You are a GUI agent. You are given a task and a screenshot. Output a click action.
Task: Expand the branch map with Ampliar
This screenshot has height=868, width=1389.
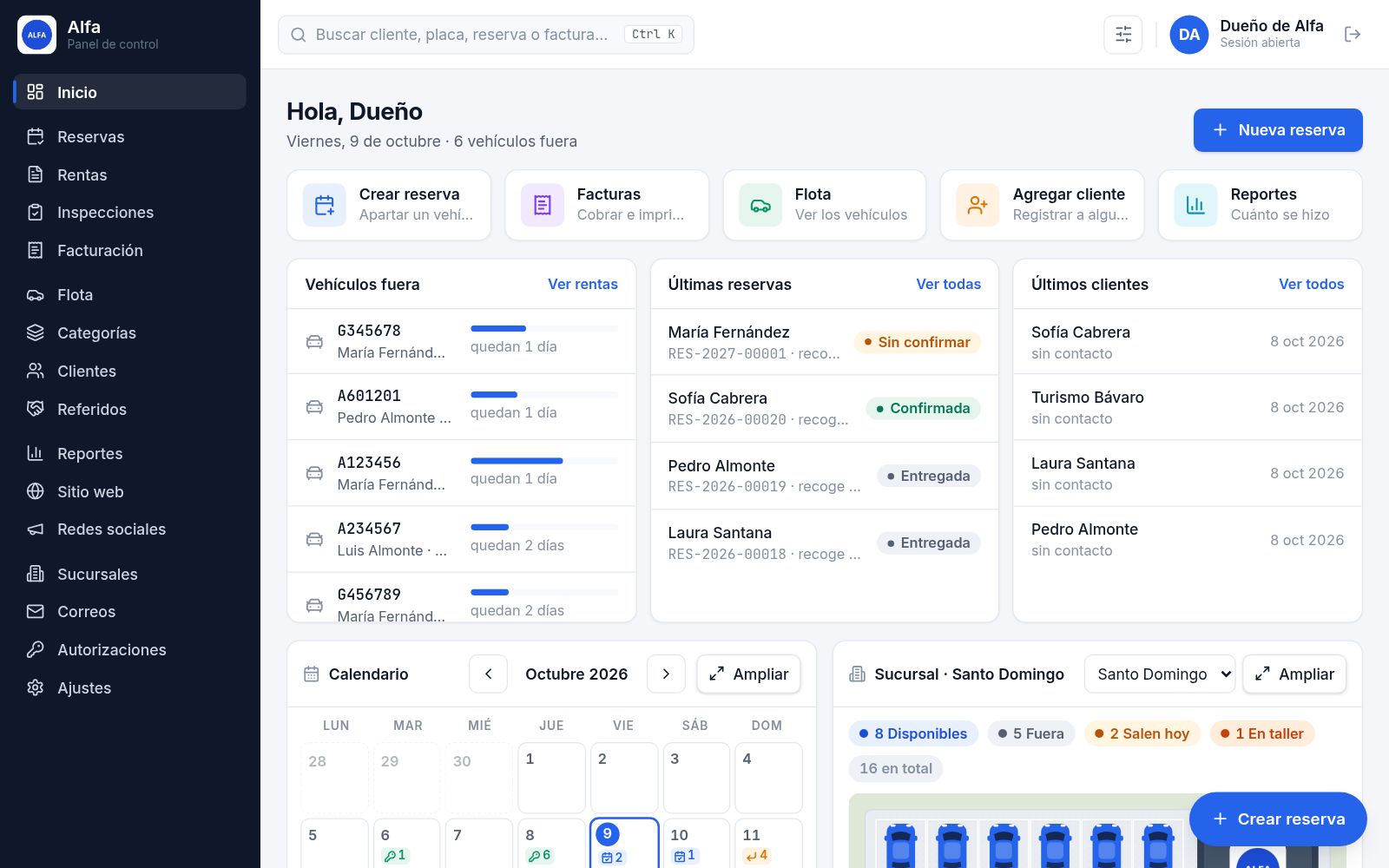click(x=1294, y=674)
